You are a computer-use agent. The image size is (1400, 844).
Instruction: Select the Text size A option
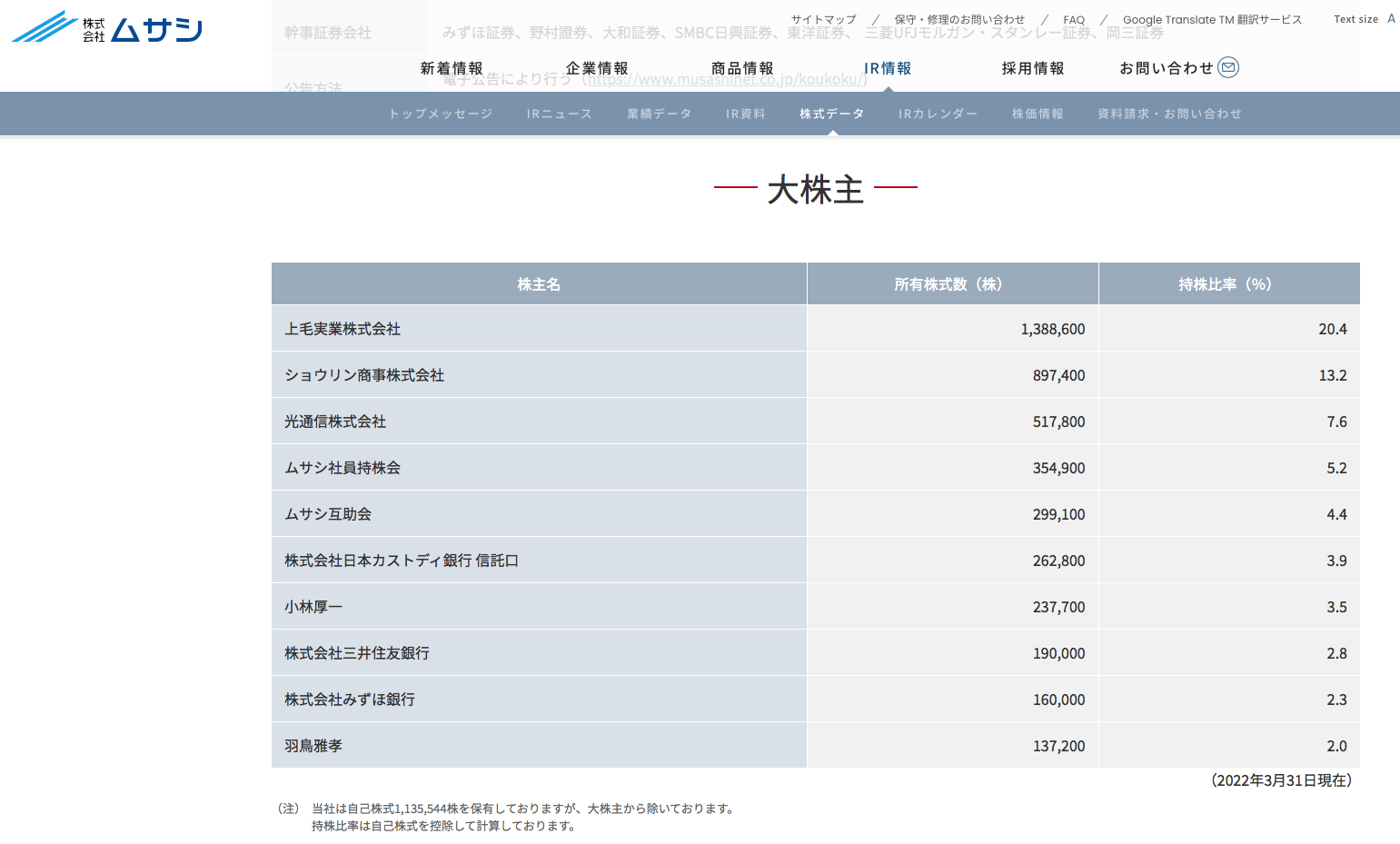(x=1391, y=18)
